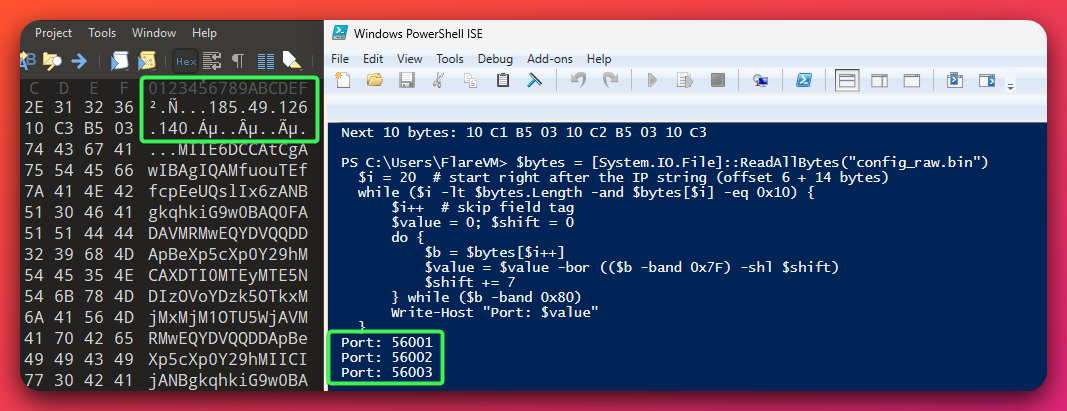Click the text row wIBAgIQAMfuouTEf
Screen dimensions: 1067x411
pyautogui.click(x=227, y=170)
